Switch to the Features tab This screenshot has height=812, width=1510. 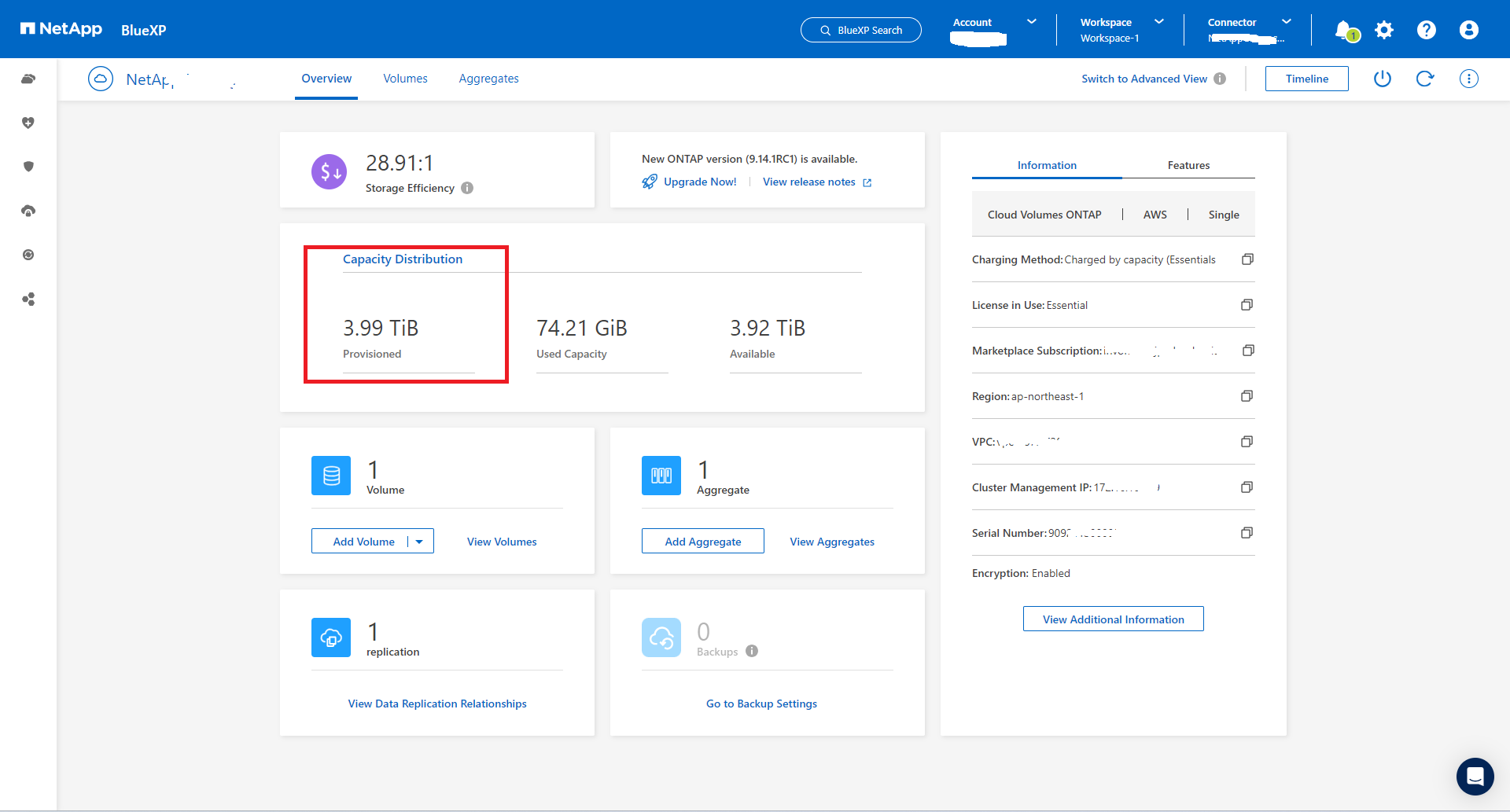[1188, 165]
